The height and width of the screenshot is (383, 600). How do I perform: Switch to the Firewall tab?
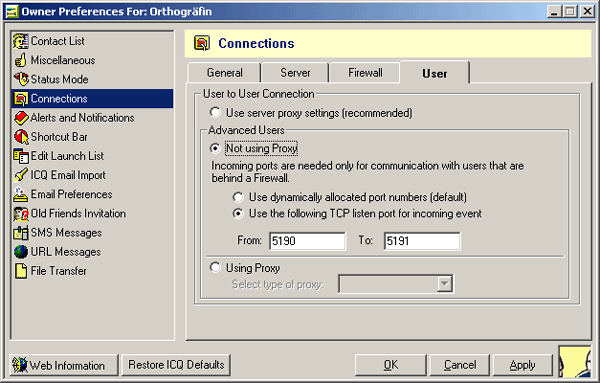(x=365, y=73)
